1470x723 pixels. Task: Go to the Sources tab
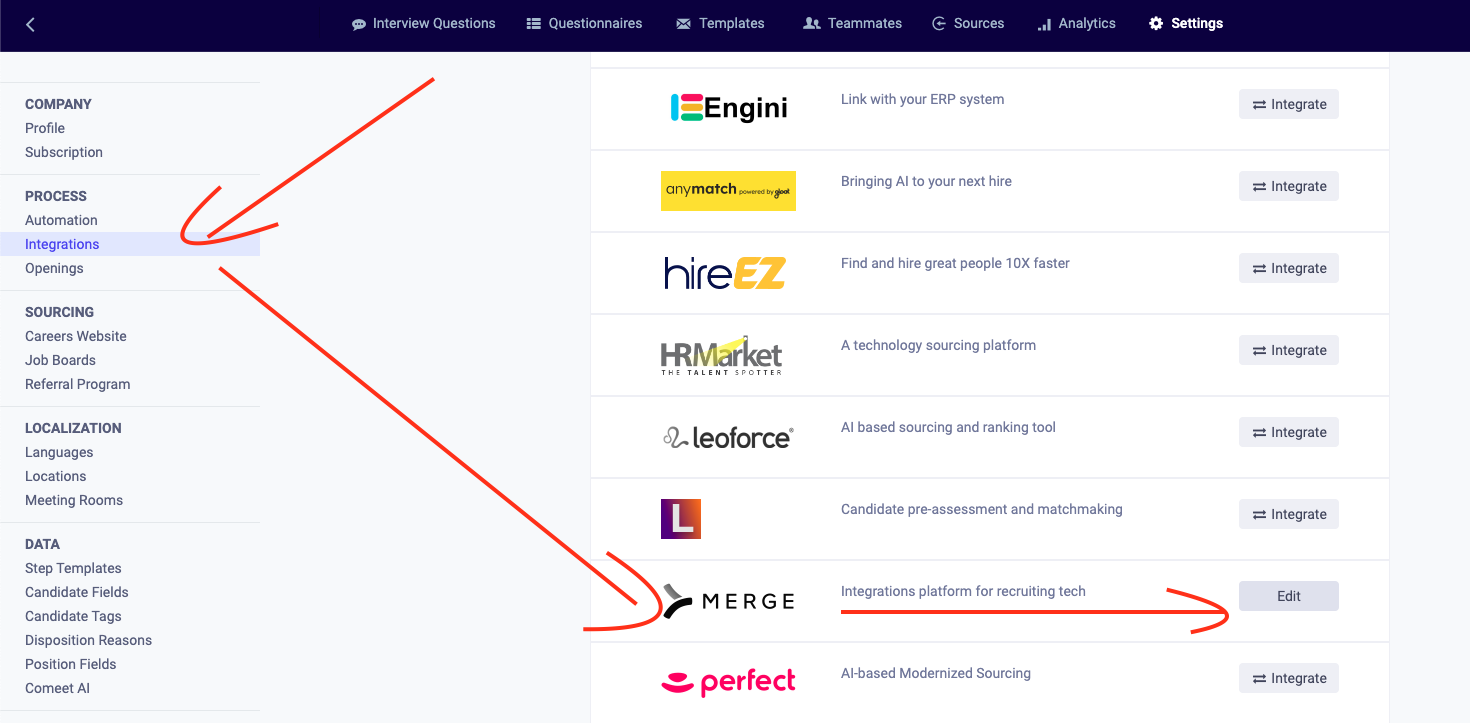(x=968, y=24)
